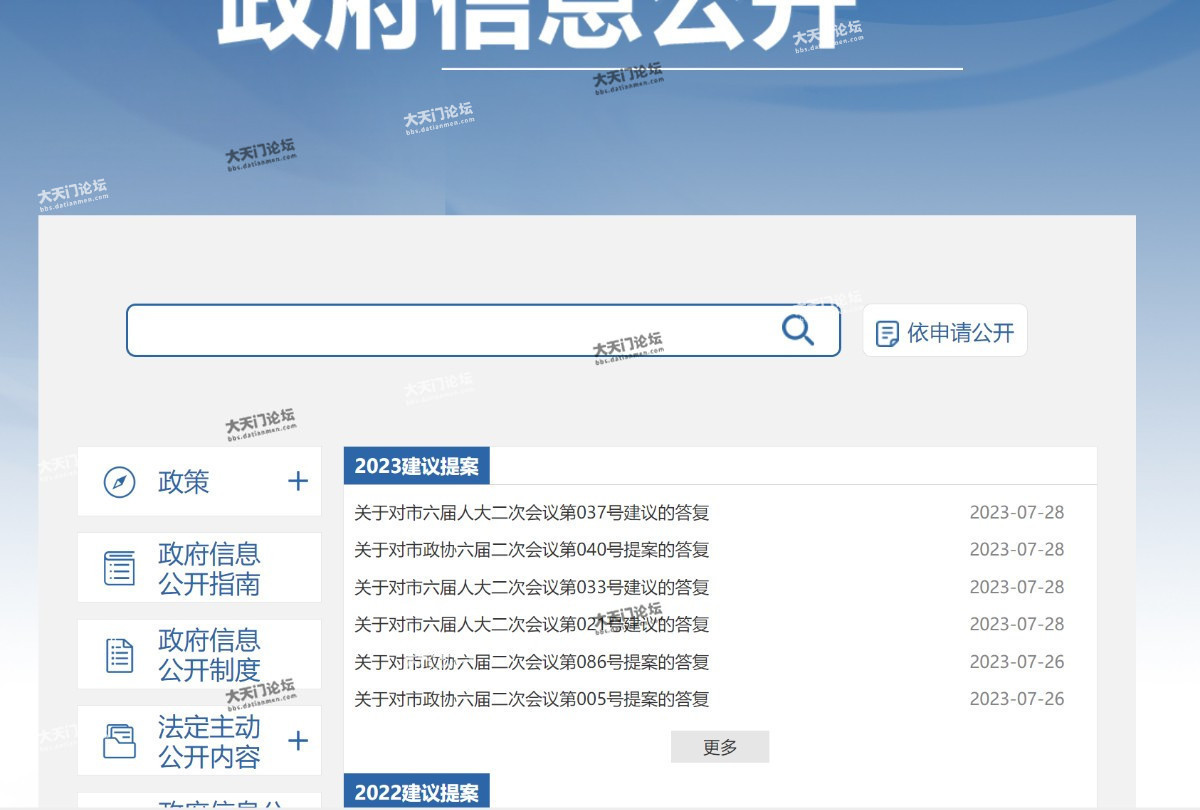Image resolution: width=1200 pixels, height=810 pixels.
Task: Open reply to 政协 proposal No. 086
Action: 531,662
